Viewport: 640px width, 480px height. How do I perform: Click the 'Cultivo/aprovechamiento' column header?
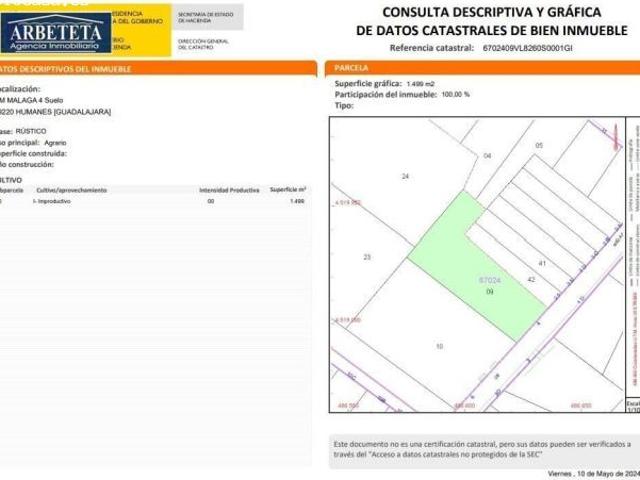(71, 190)
